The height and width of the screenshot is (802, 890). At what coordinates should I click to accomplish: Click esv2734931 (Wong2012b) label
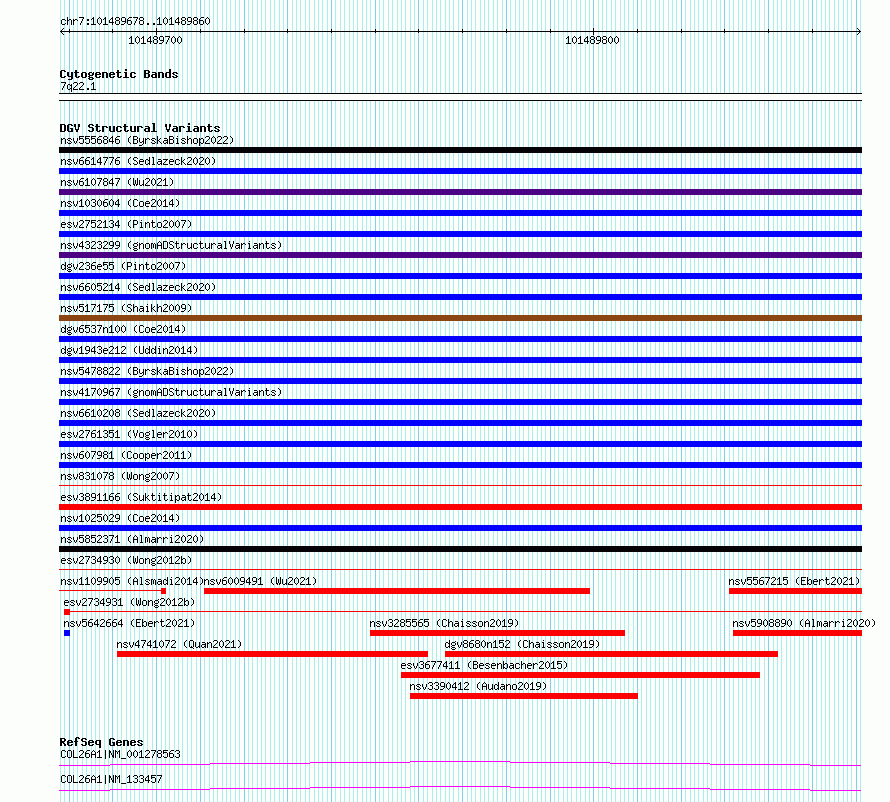(129, 602)
